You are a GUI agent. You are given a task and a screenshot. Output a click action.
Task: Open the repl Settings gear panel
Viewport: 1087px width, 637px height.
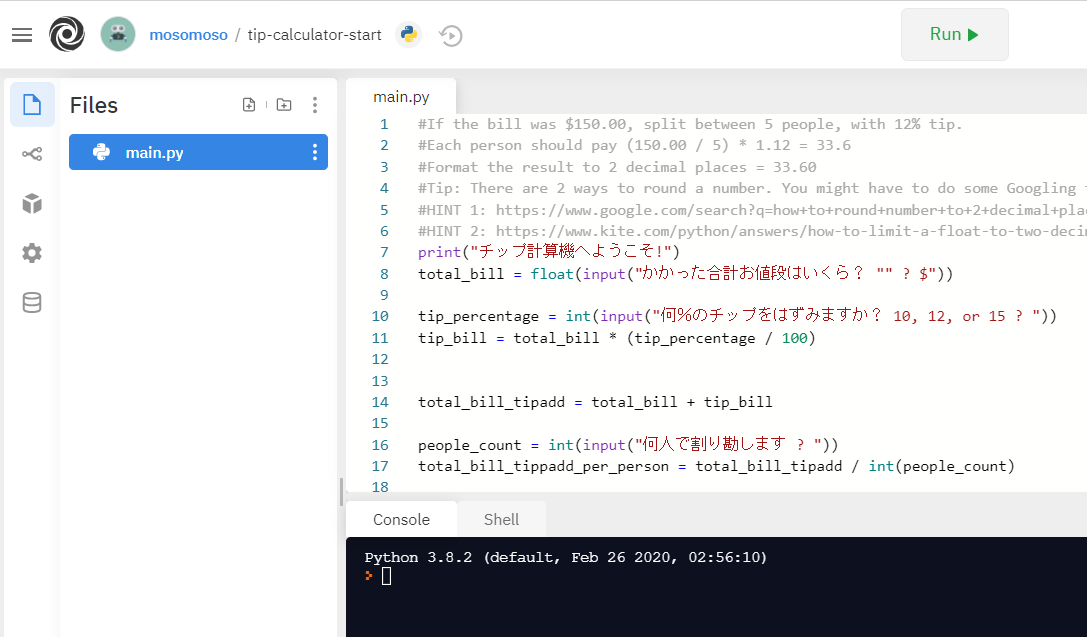[x=31, y=253]
